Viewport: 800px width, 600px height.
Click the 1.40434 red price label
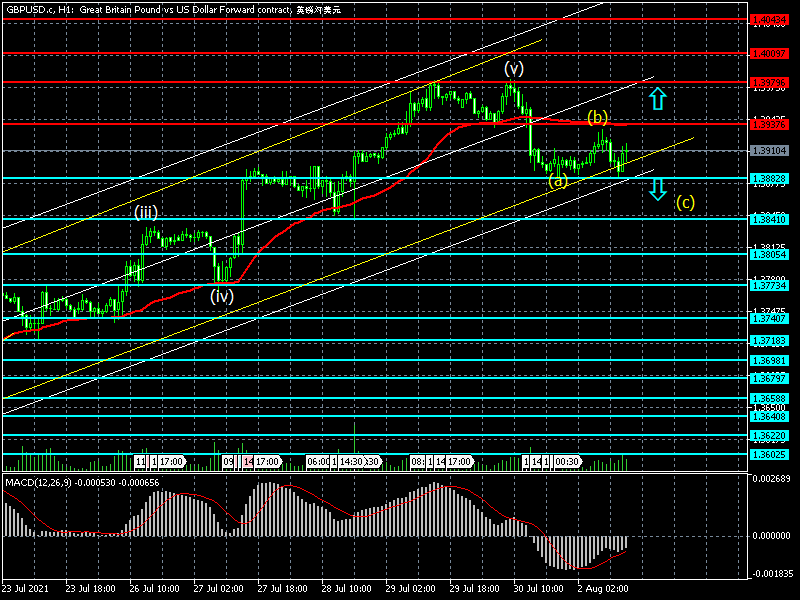pyautogui.click(x=769, y=20)
